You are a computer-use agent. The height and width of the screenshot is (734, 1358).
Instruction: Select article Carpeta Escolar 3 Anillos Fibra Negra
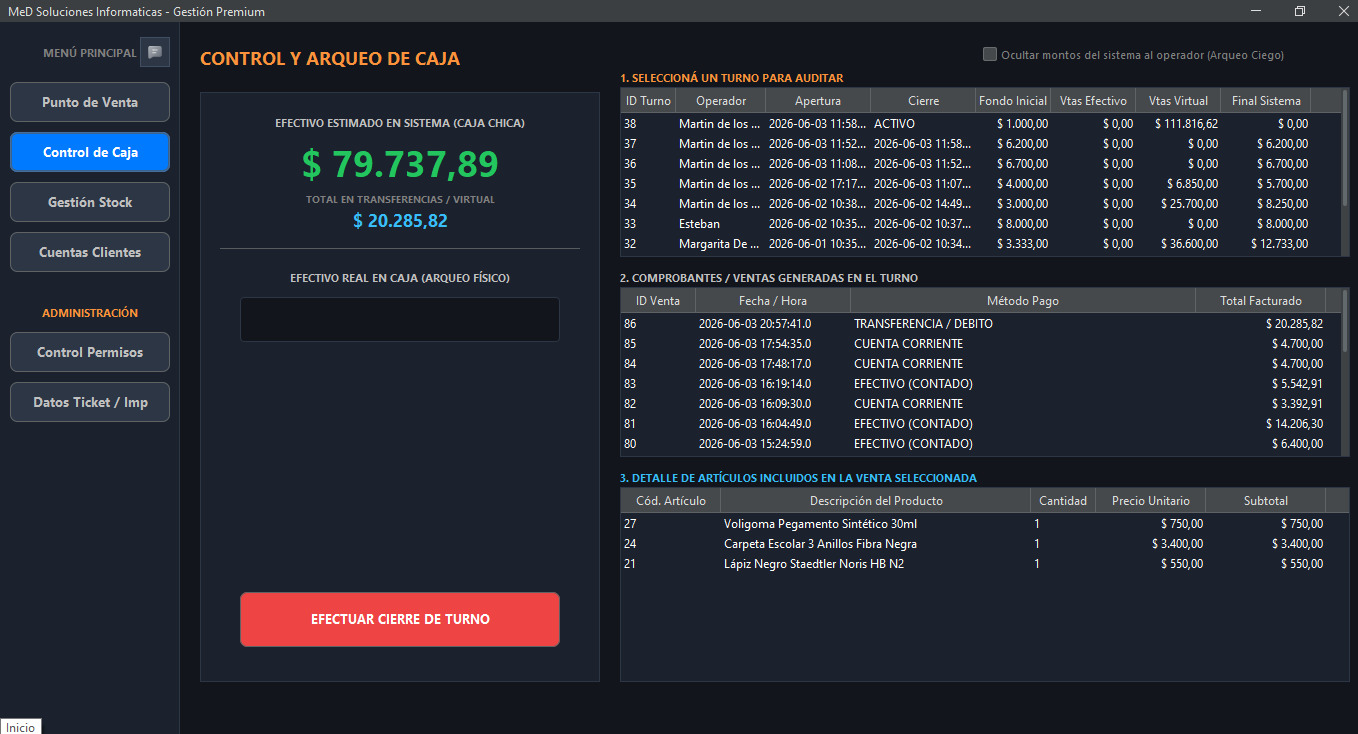[x=984, y=544]
